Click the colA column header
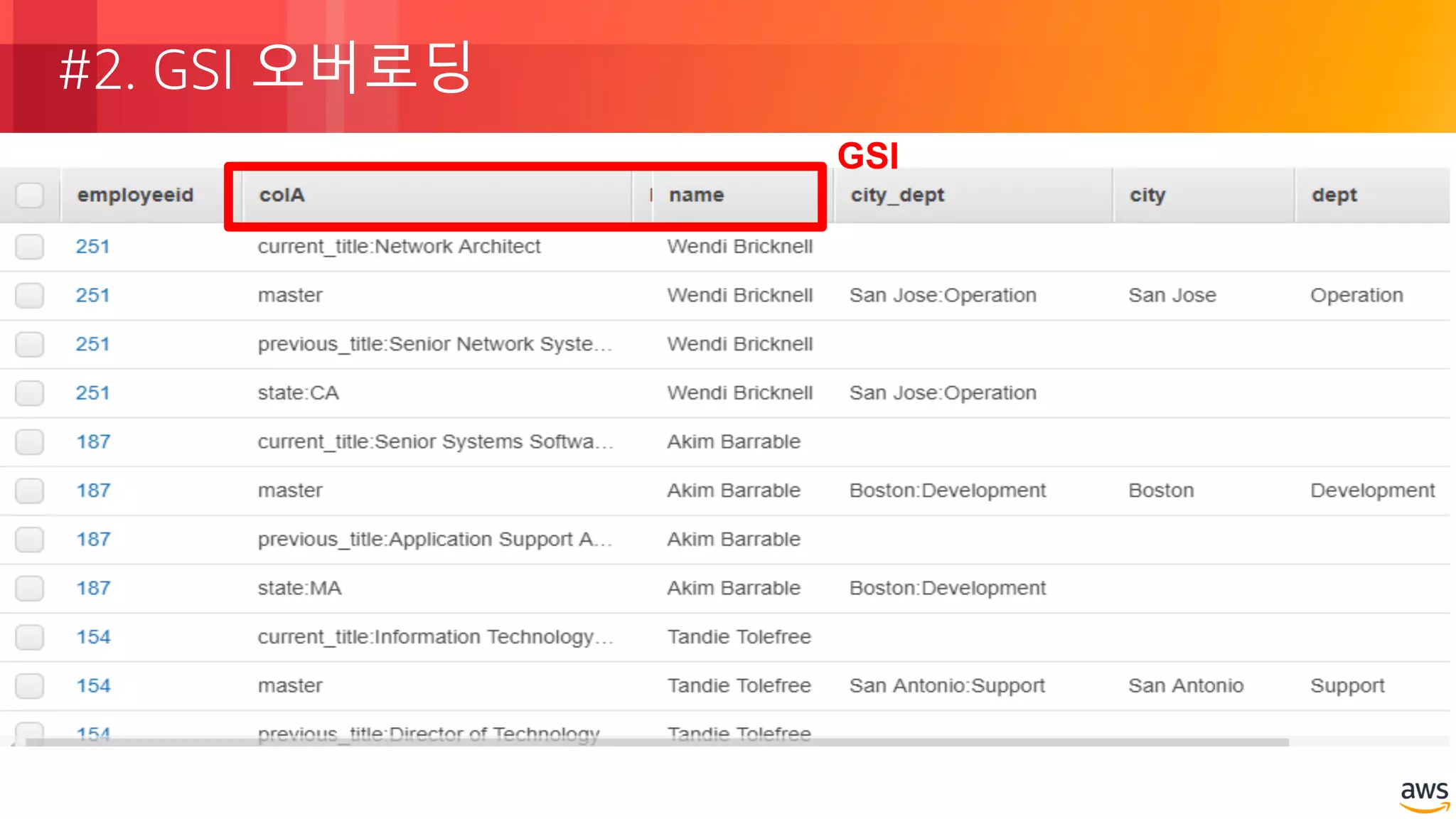Image resolution: width=1456 pixels, height=819 pixels. click(x=282, y=195)
